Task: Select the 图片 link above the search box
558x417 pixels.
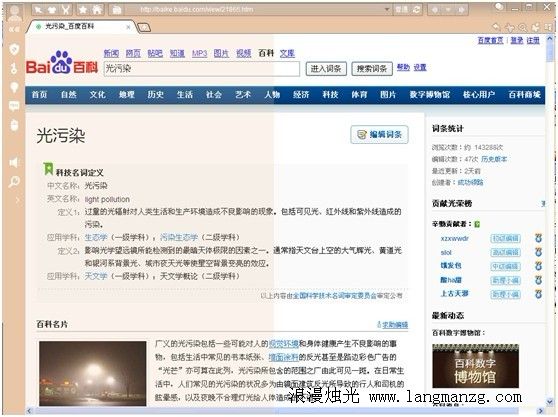Action: tap(221, 53)
